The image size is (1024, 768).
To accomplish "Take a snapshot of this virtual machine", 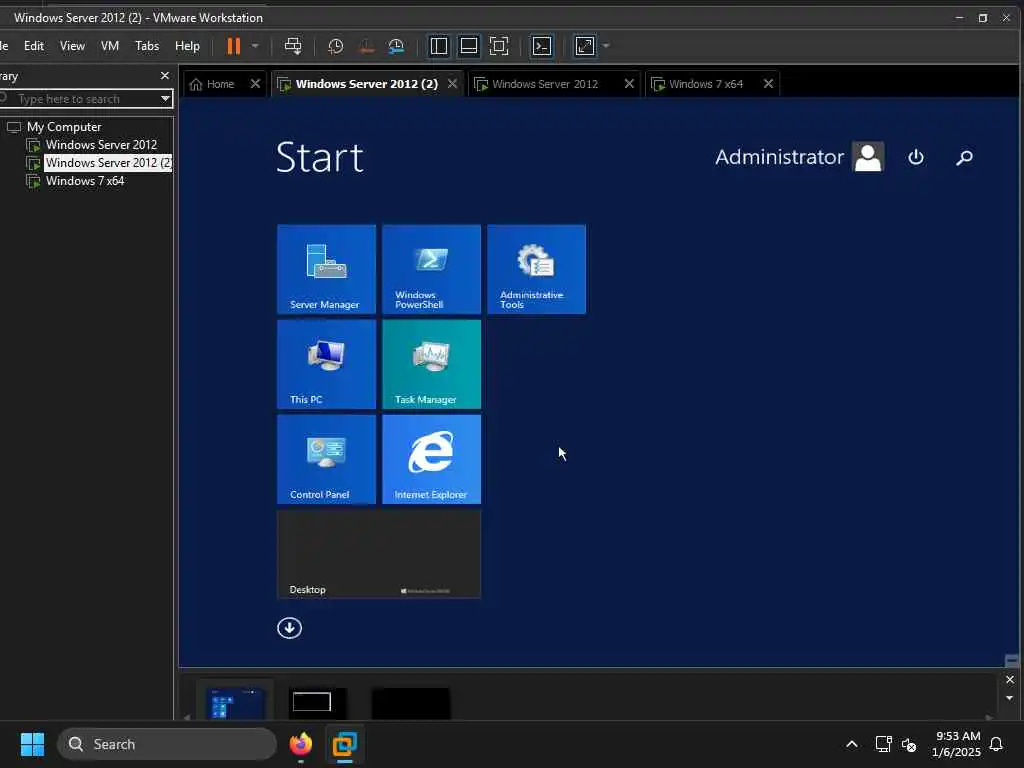I will tap(336, 46).
